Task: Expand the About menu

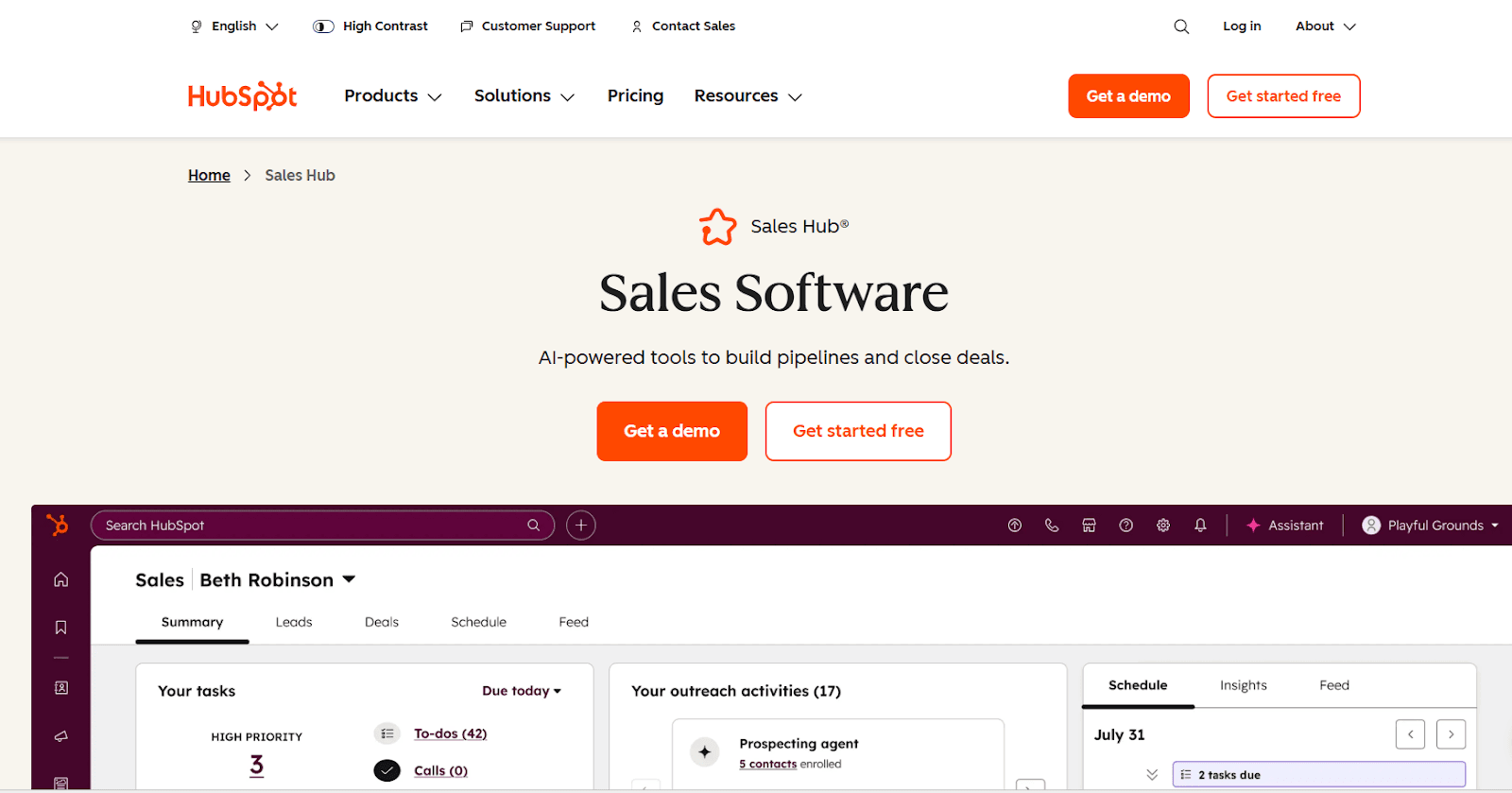Action: point(1325,26)
